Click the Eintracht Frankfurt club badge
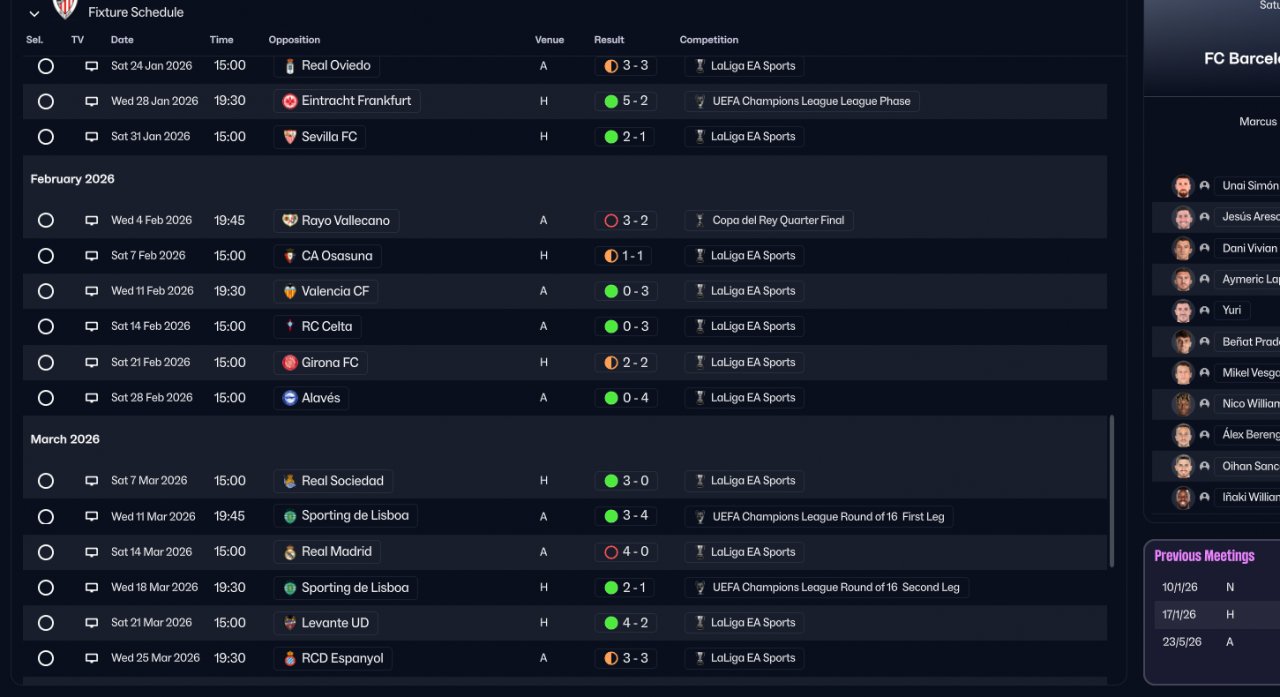 coord(290,101)
